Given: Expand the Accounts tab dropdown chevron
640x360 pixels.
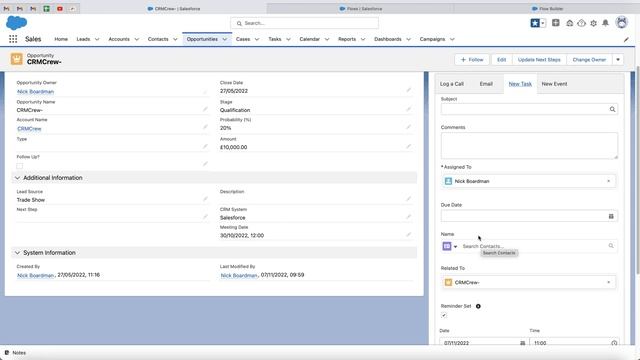Looking at the screenshot, I should point(136,40).
